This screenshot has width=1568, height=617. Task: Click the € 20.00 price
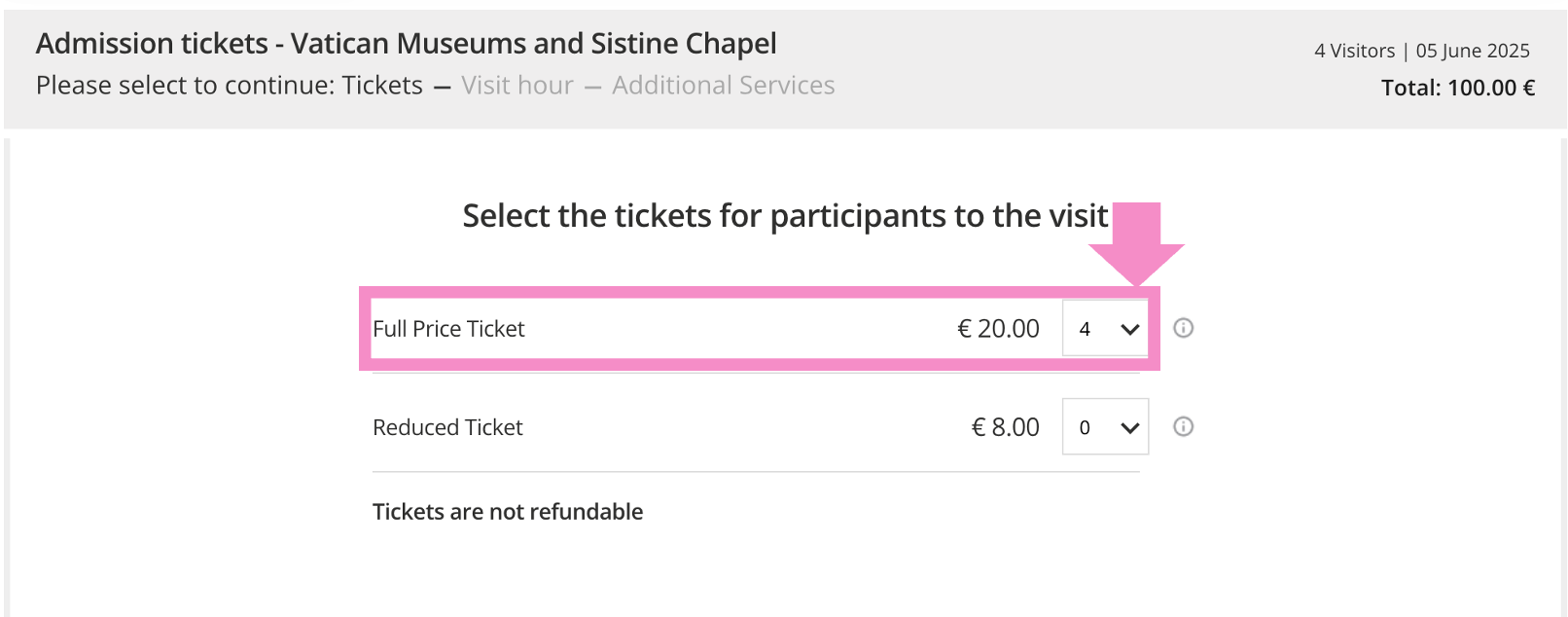coord(998,329)
